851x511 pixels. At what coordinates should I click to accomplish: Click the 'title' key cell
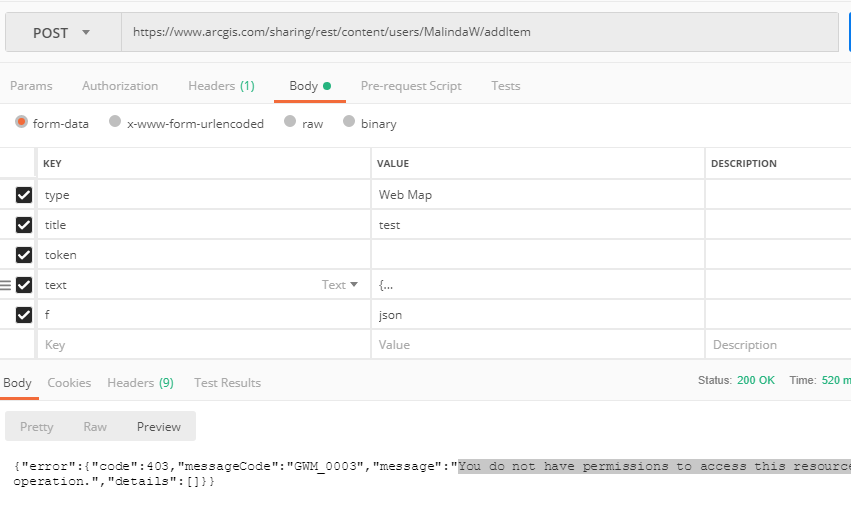click(x=204, y=225)
